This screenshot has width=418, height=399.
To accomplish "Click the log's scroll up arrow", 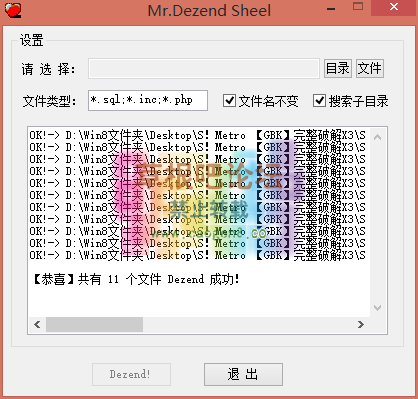I will [377, 137].
